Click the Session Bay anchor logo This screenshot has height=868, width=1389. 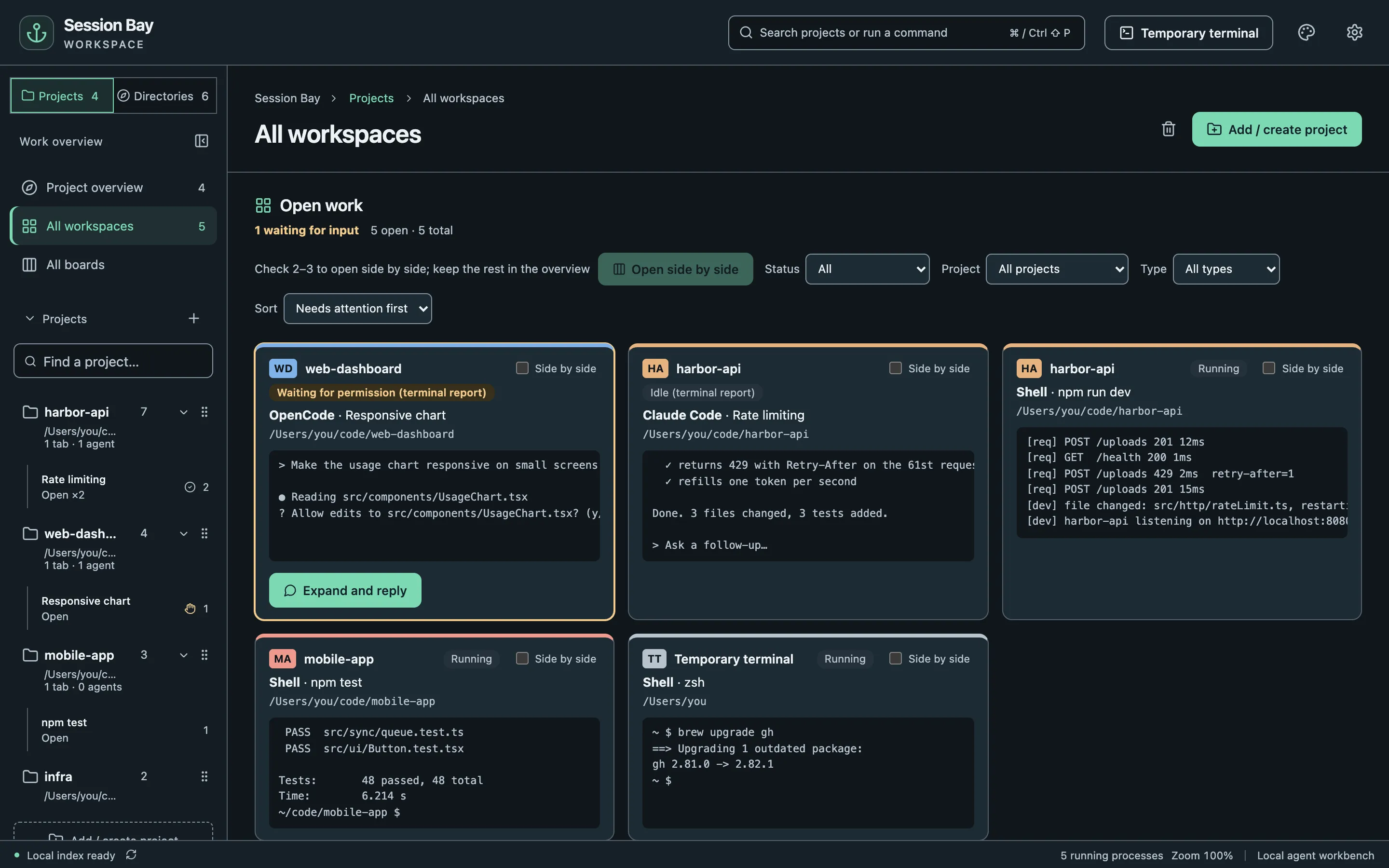coord(37,33)
